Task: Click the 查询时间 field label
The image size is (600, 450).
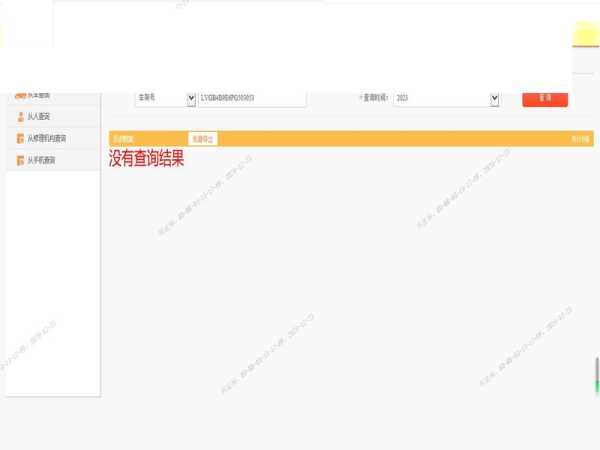Action: click(x=374, y=99)
